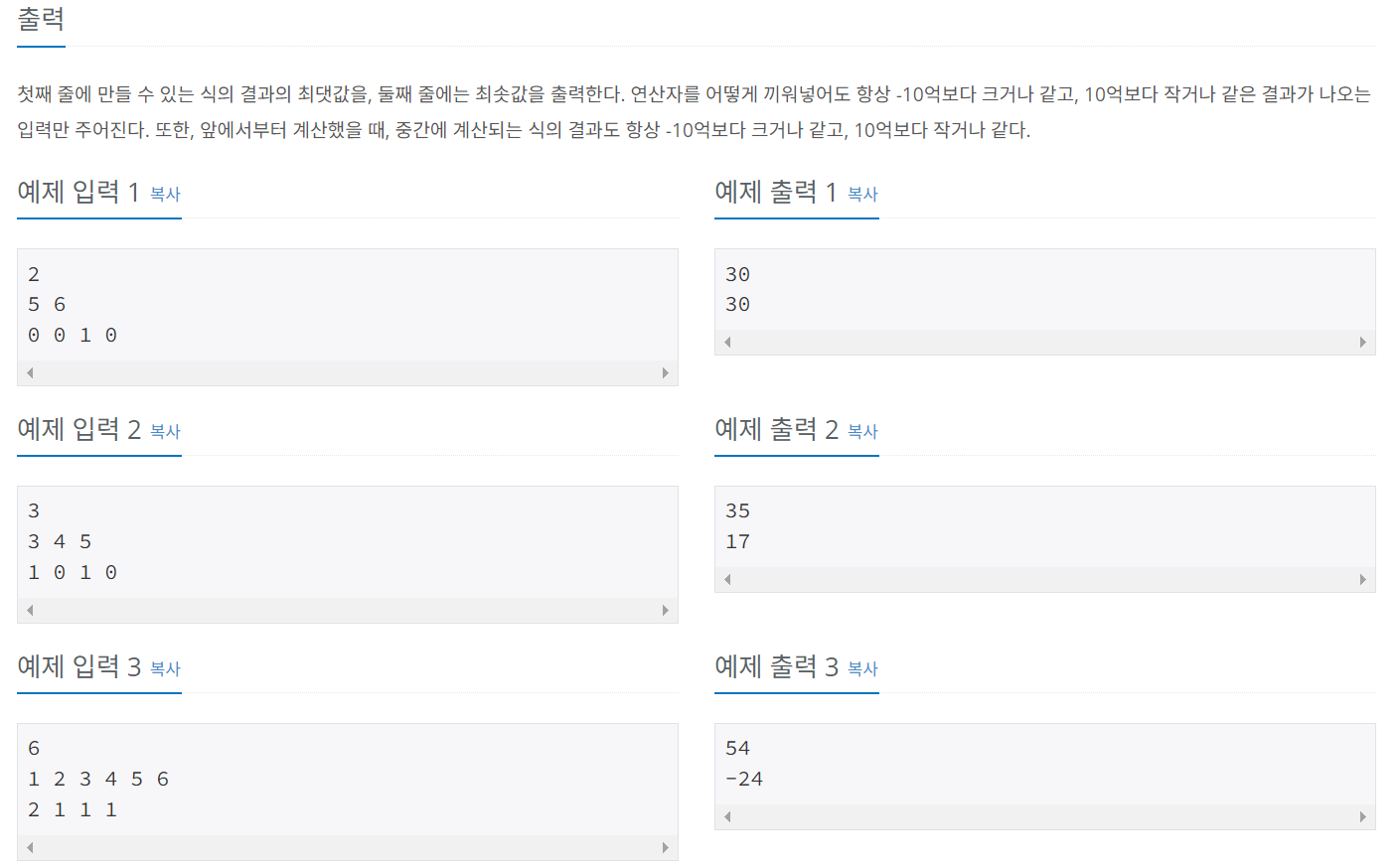Click left scroll arrow in 예제 출력 2 box
The image size is (1400, 867).
(728, 579)
